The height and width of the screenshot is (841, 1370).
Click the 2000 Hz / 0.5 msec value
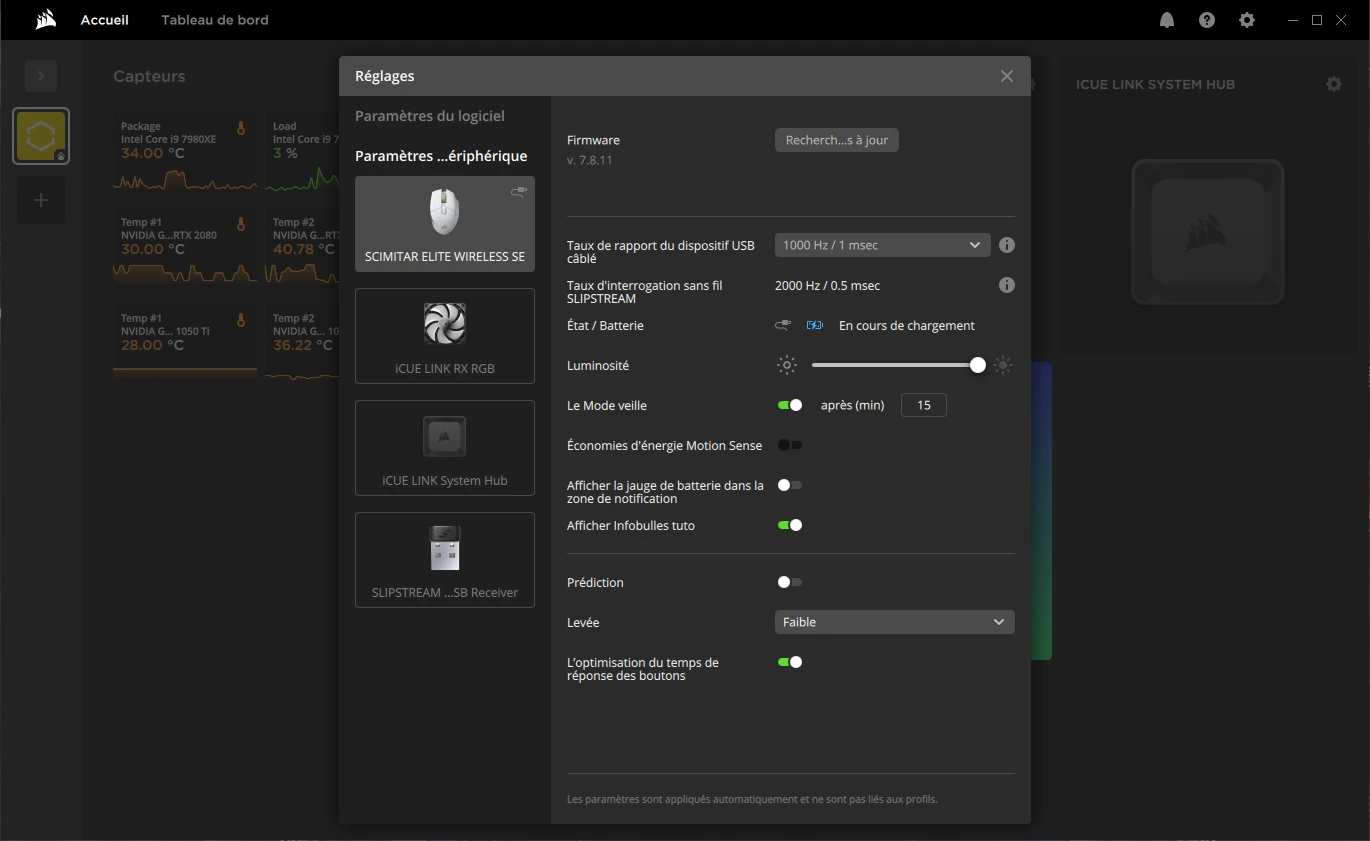click(x=828, y=285)
